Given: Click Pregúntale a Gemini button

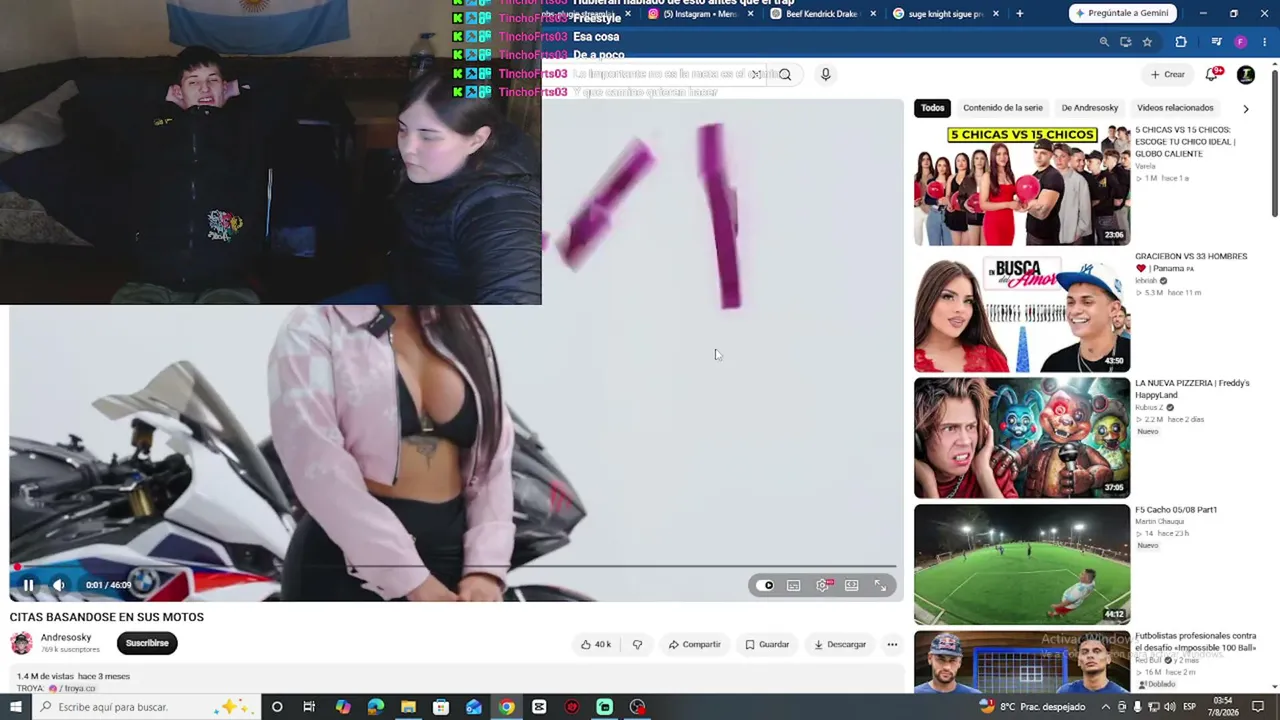Looking at the screenshot, I should click(x=1123, y=13).
